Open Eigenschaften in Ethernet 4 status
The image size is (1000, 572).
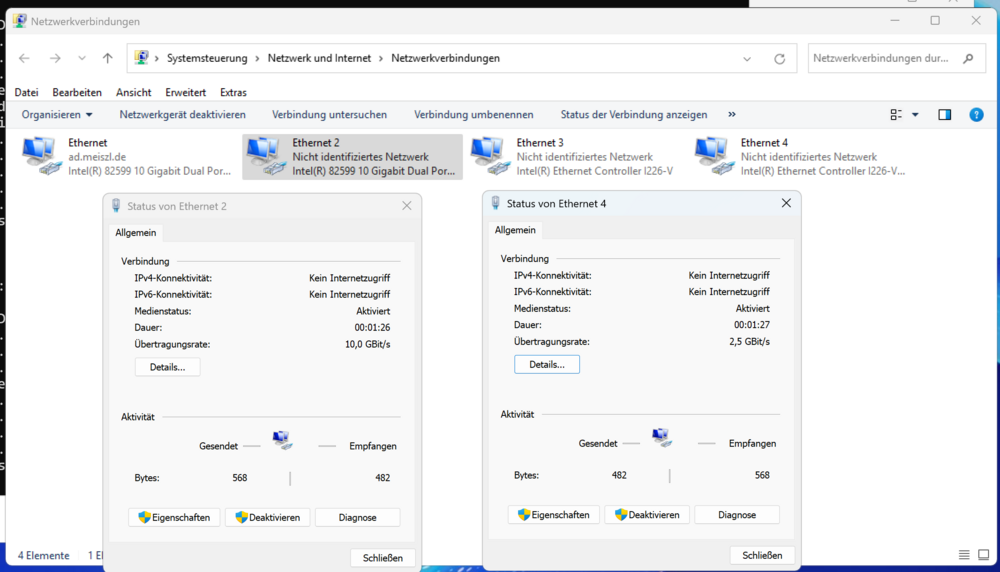coord(554,515)
